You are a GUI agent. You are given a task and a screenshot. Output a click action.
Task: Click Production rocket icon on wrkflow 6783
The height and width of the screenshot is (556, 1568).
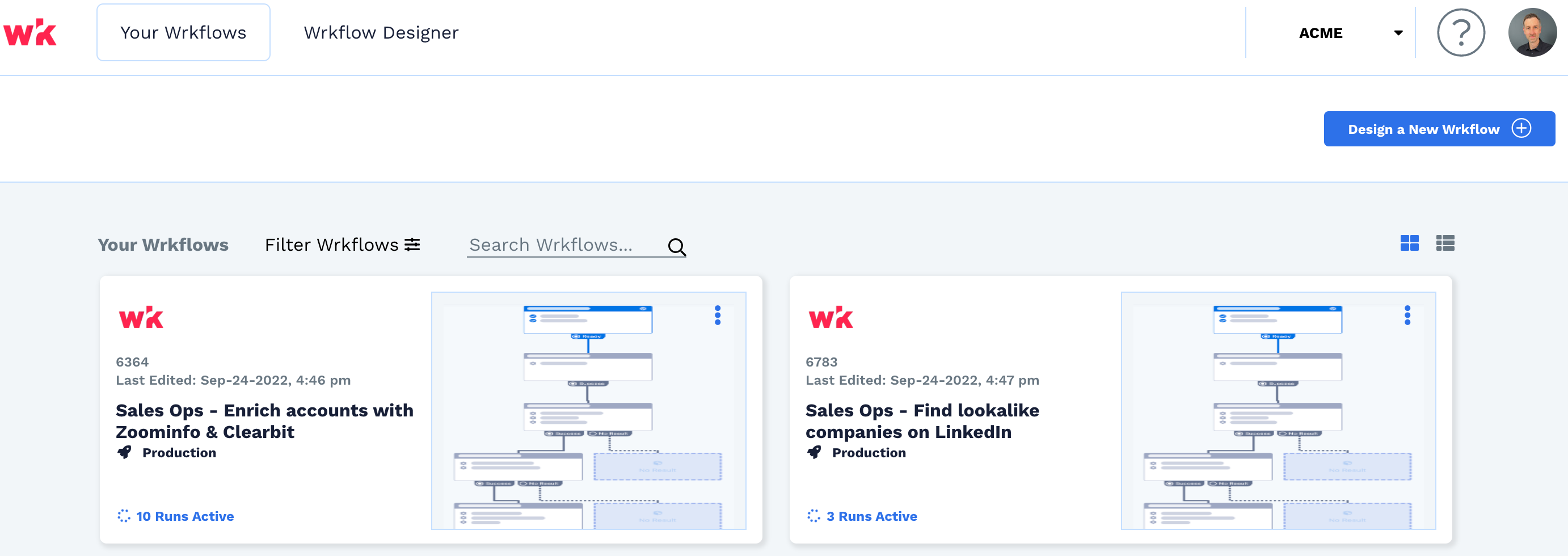[x=814, y=453]
